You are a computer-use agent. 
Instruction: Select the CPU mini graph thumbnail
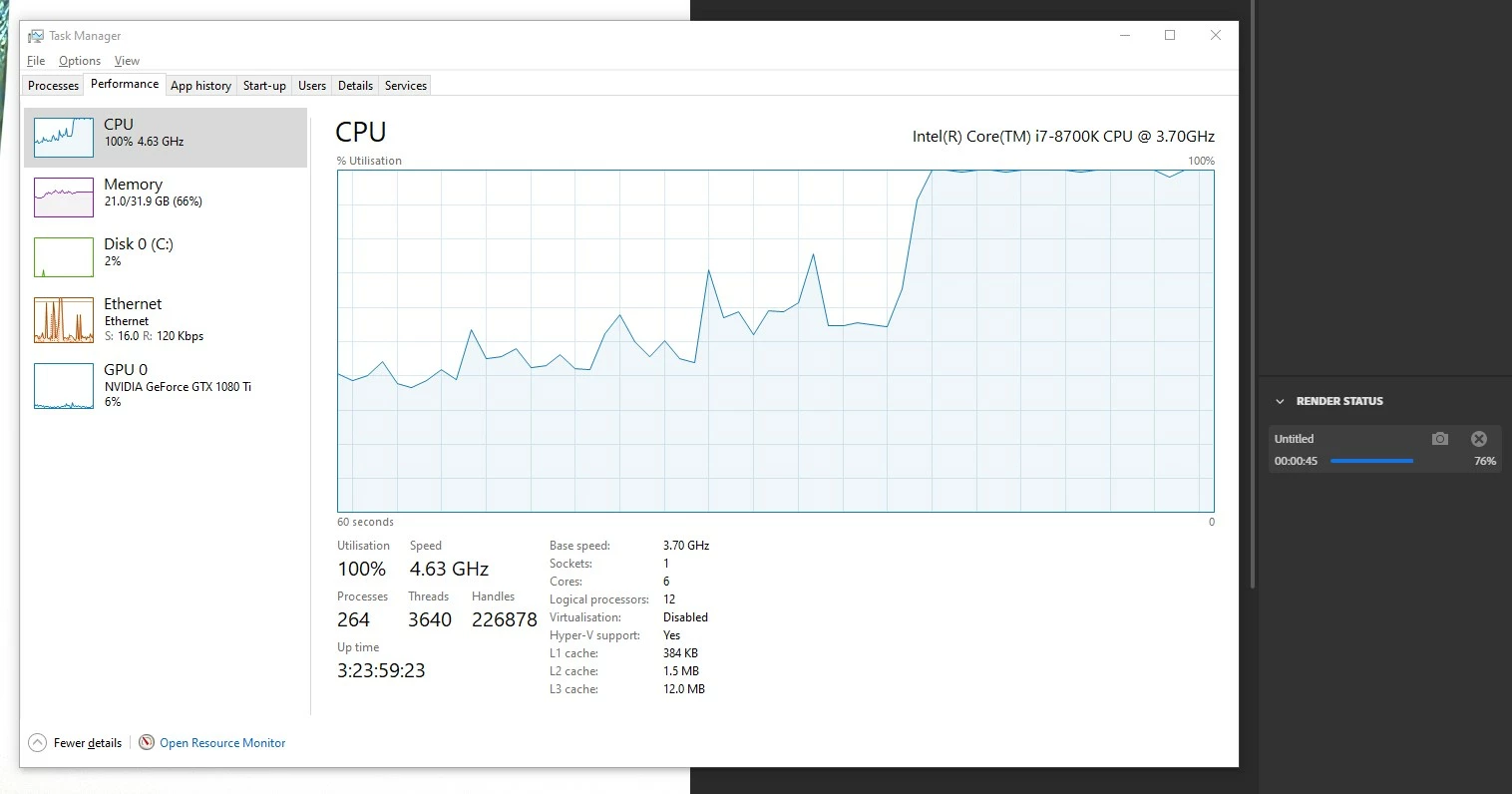click(64, 138)
